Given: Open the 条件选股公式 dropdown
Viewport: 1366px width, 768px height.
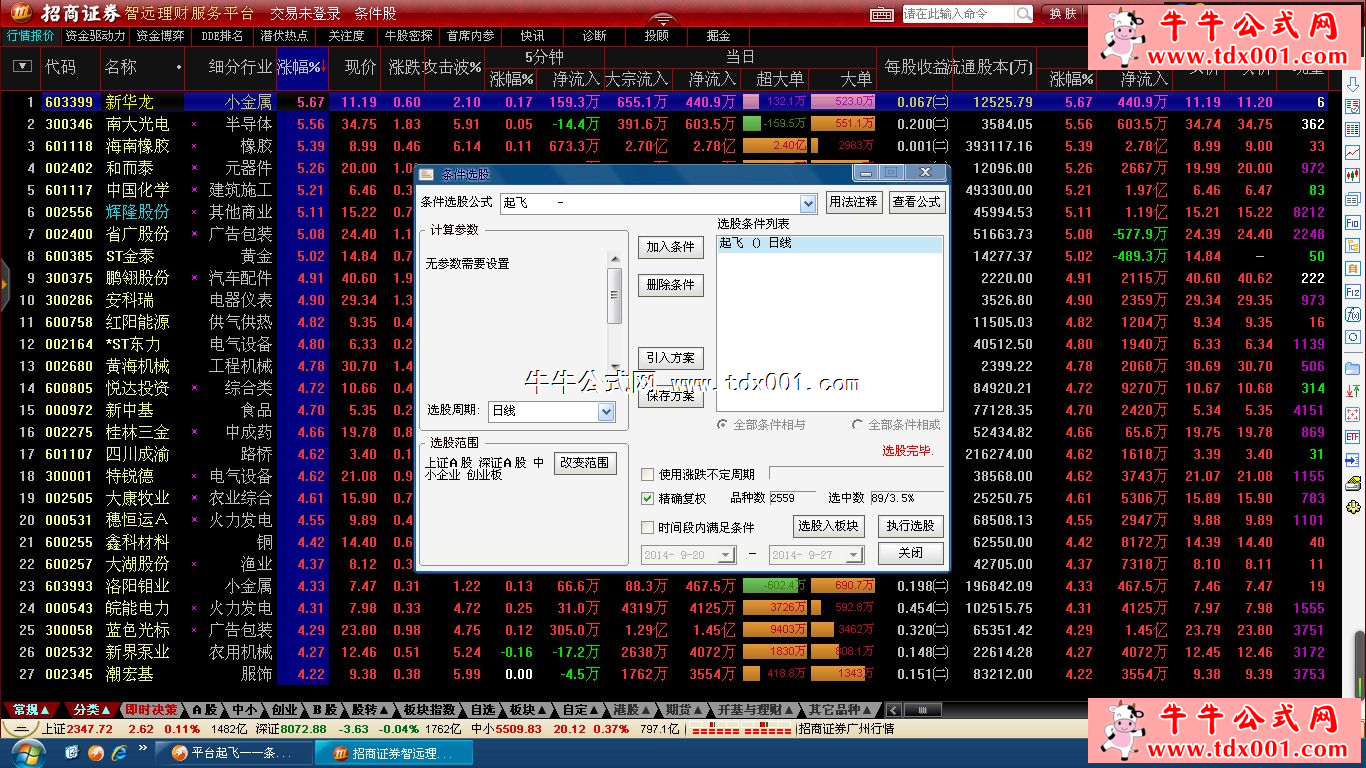Looking at the screenshot, I should coord(808,204).
